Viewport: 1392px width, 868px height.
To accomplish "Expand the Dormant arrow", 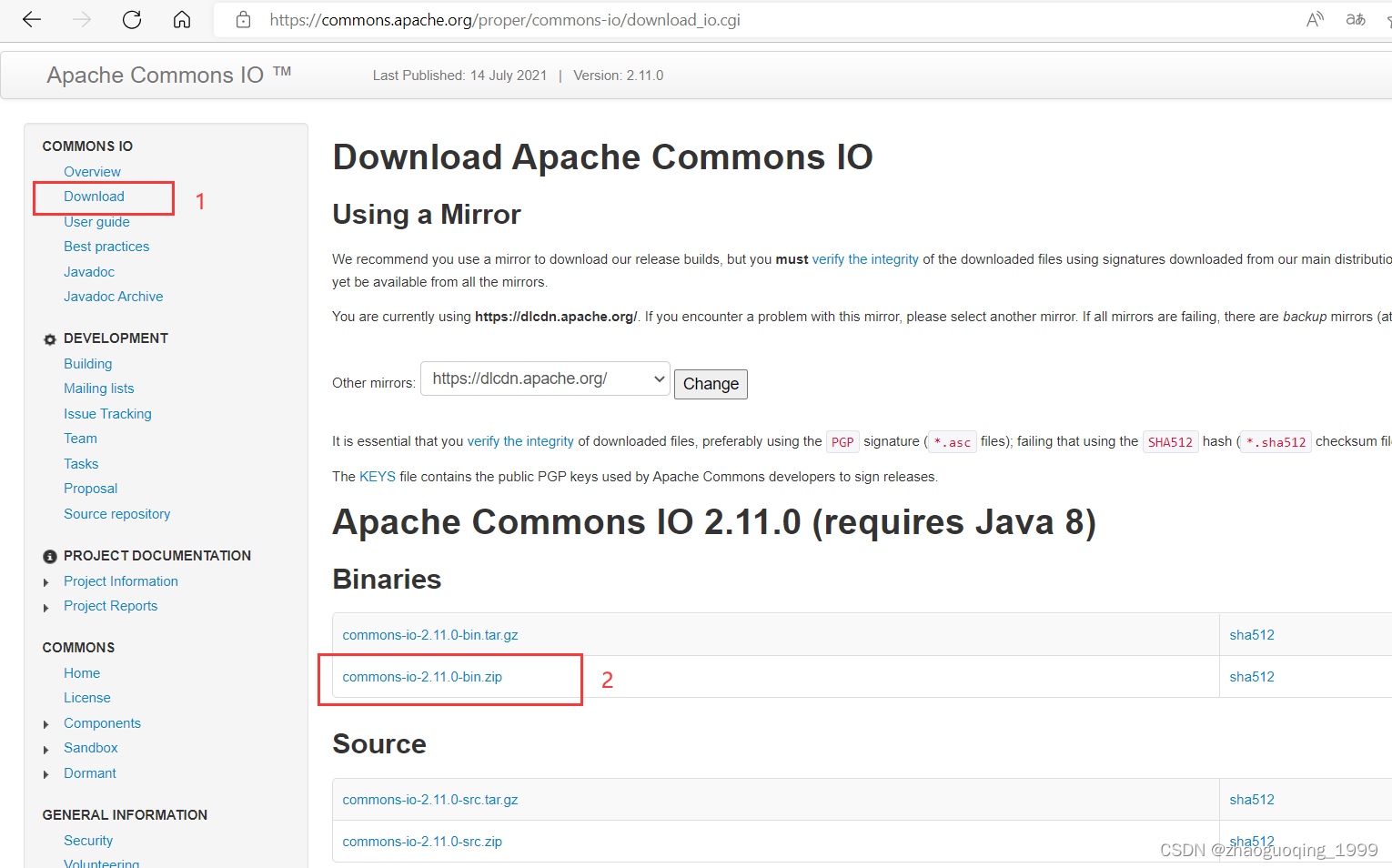I will coord(46,774).
